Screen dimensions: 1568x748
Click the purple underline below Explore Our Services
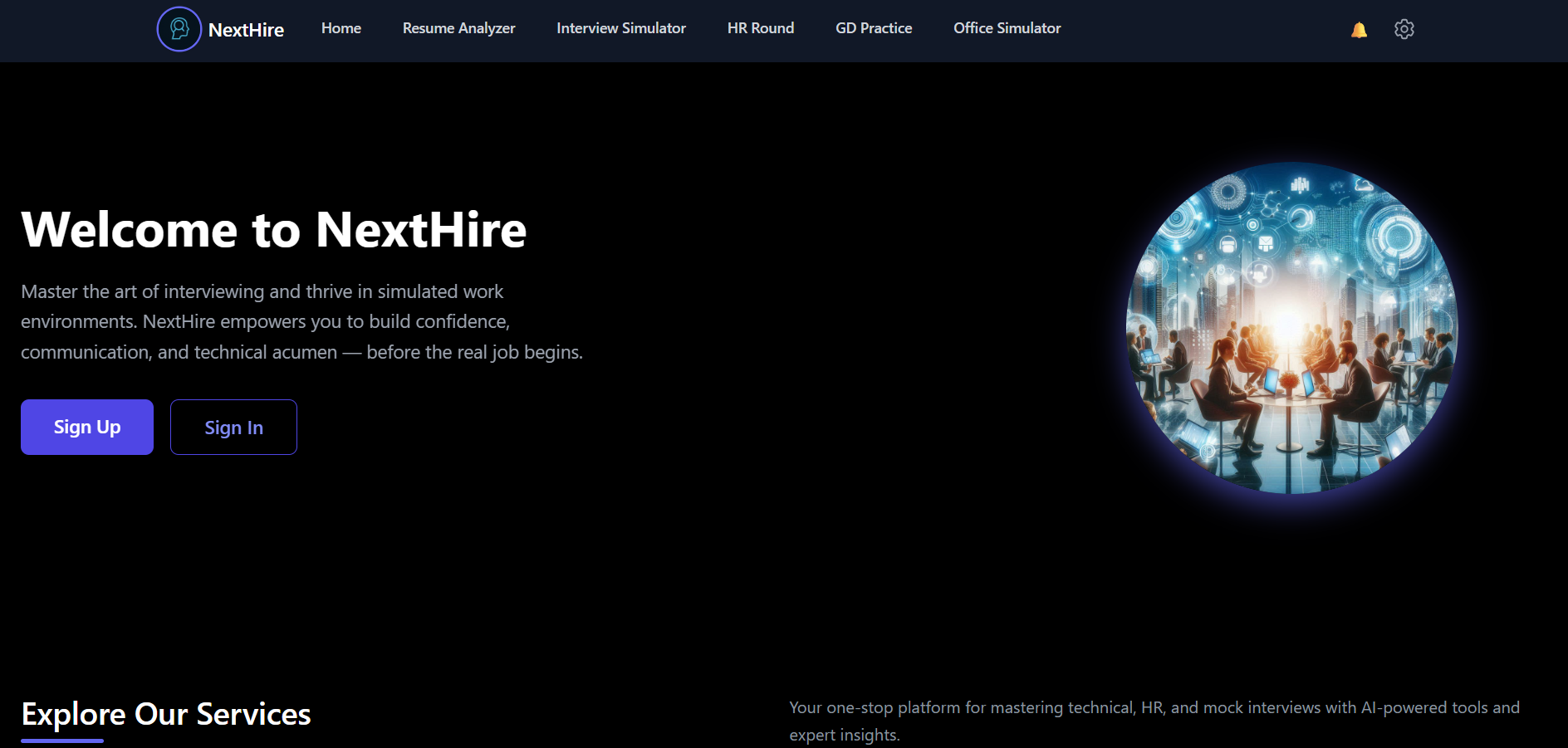(x=62, y=740)
